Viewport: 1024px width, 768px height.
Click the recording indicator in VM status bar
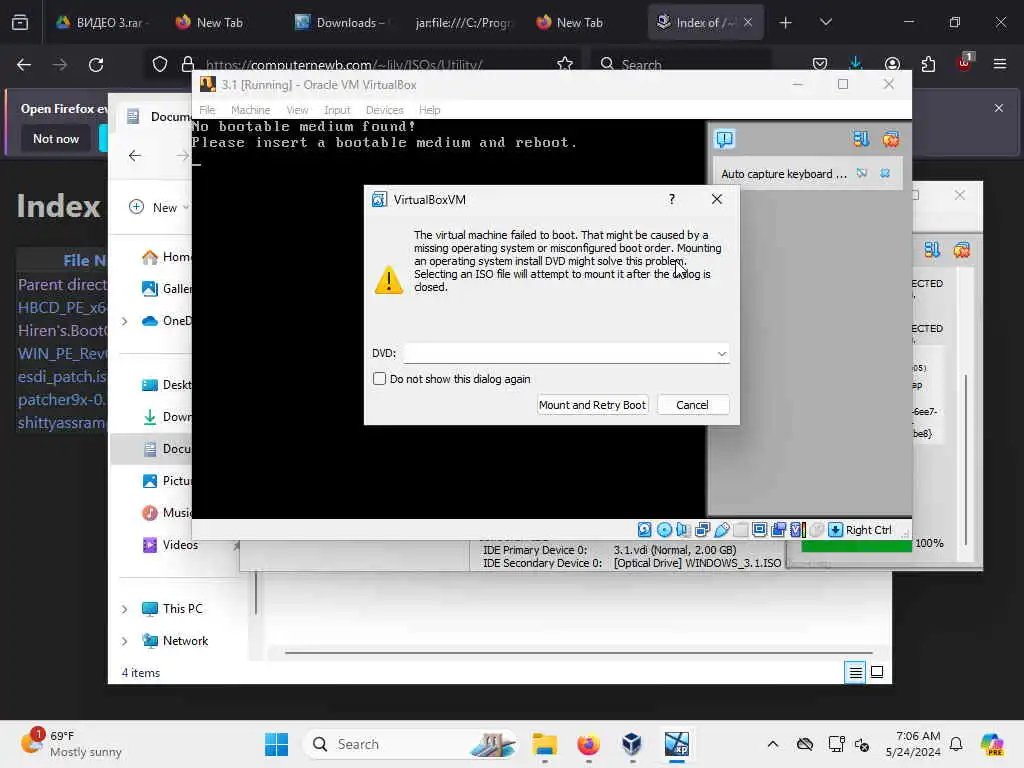tap(778, 530)
